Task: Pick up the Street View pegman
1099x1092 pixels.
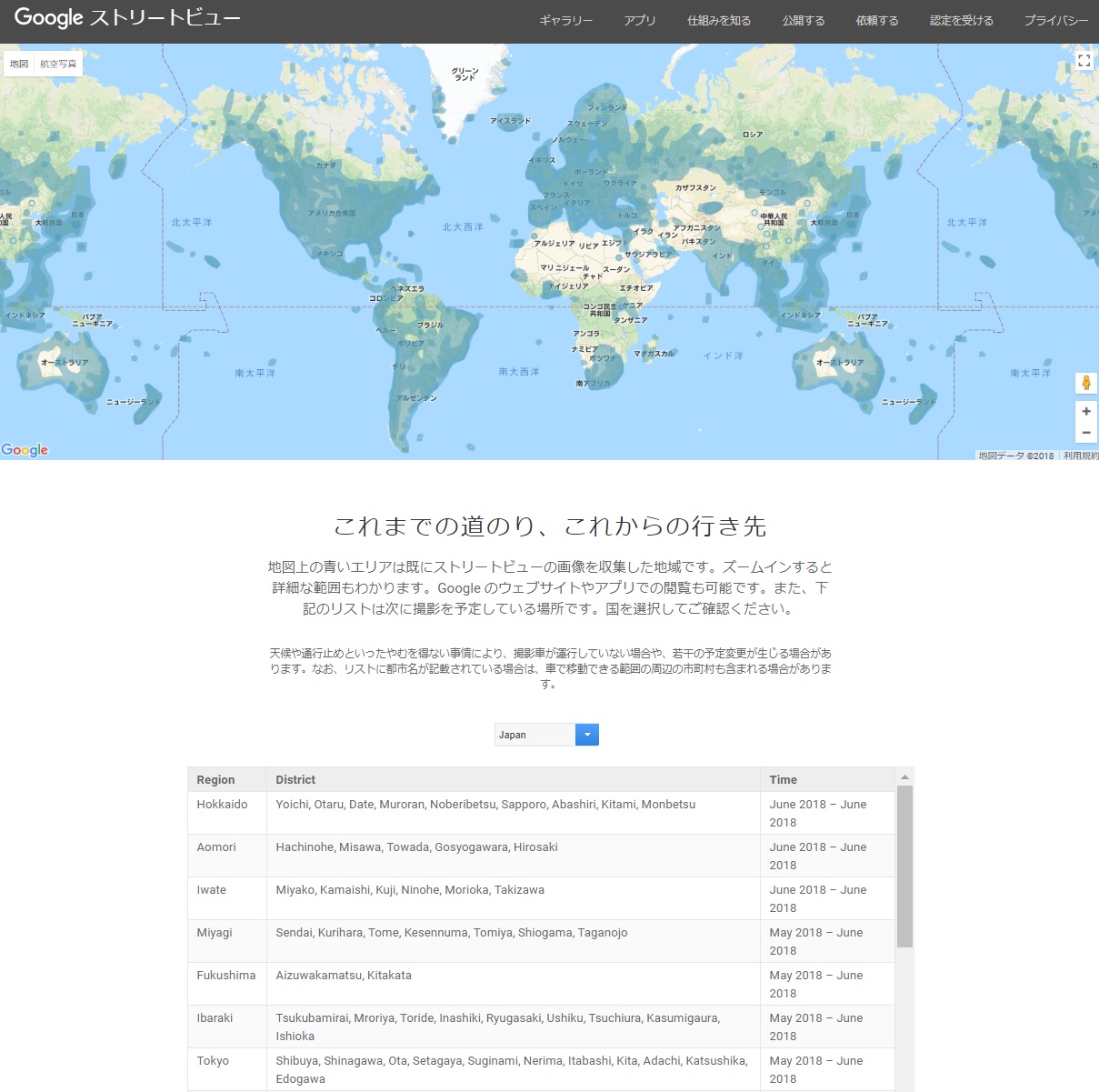Action: pos(1085,383)
